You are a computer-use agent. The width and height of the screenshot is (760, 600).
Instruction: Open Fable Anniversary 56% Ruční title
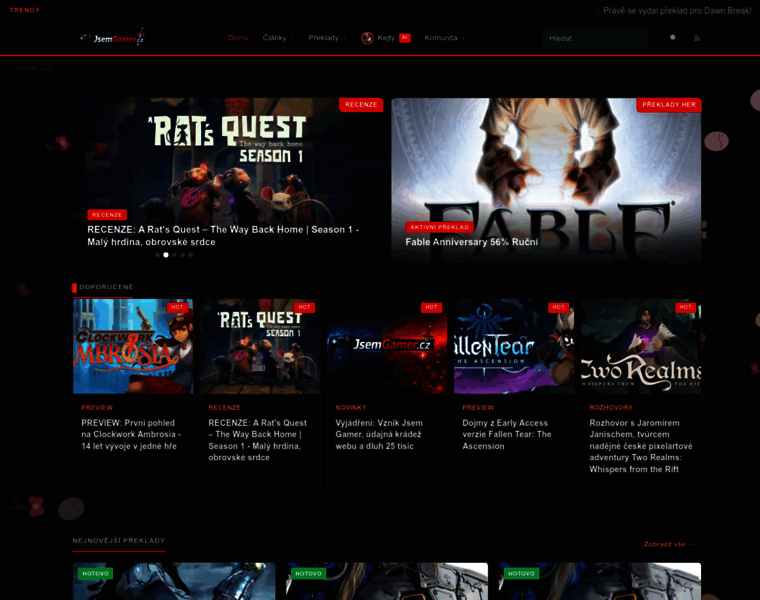tap(472, 242)
